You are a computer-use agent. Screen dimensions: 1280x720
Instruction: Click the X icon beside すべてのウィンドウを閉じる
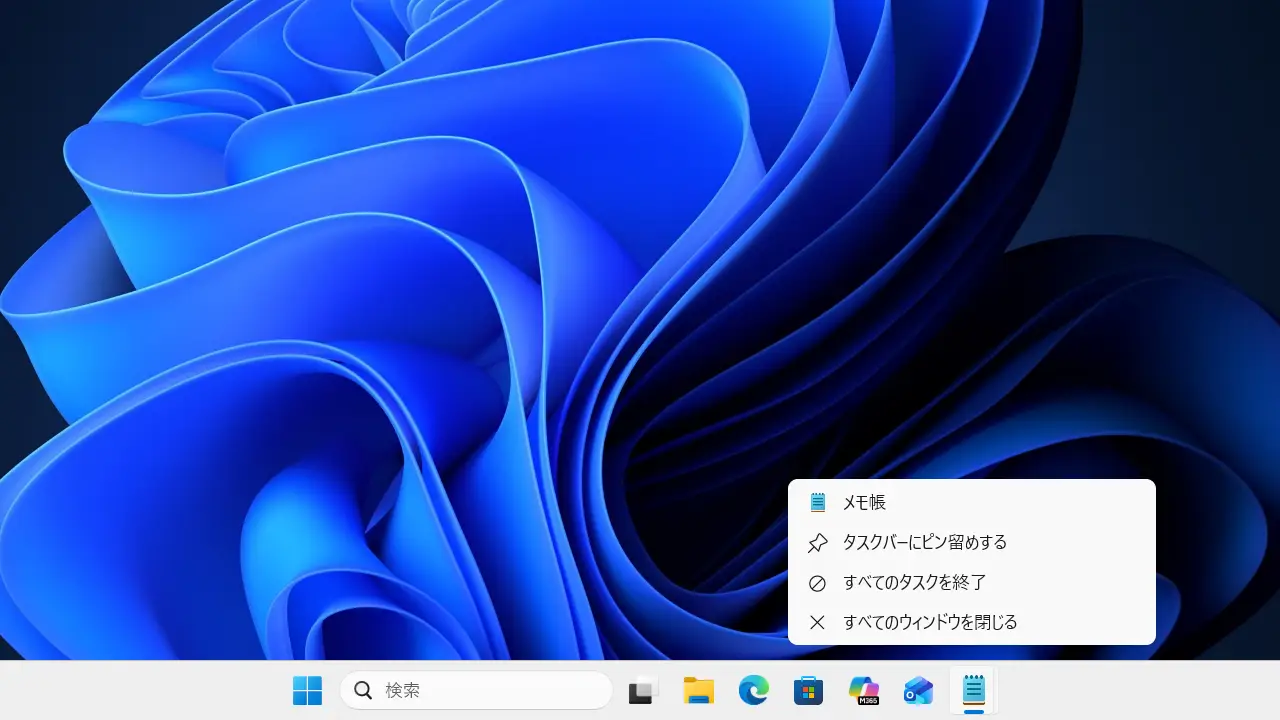click(818, 621)
